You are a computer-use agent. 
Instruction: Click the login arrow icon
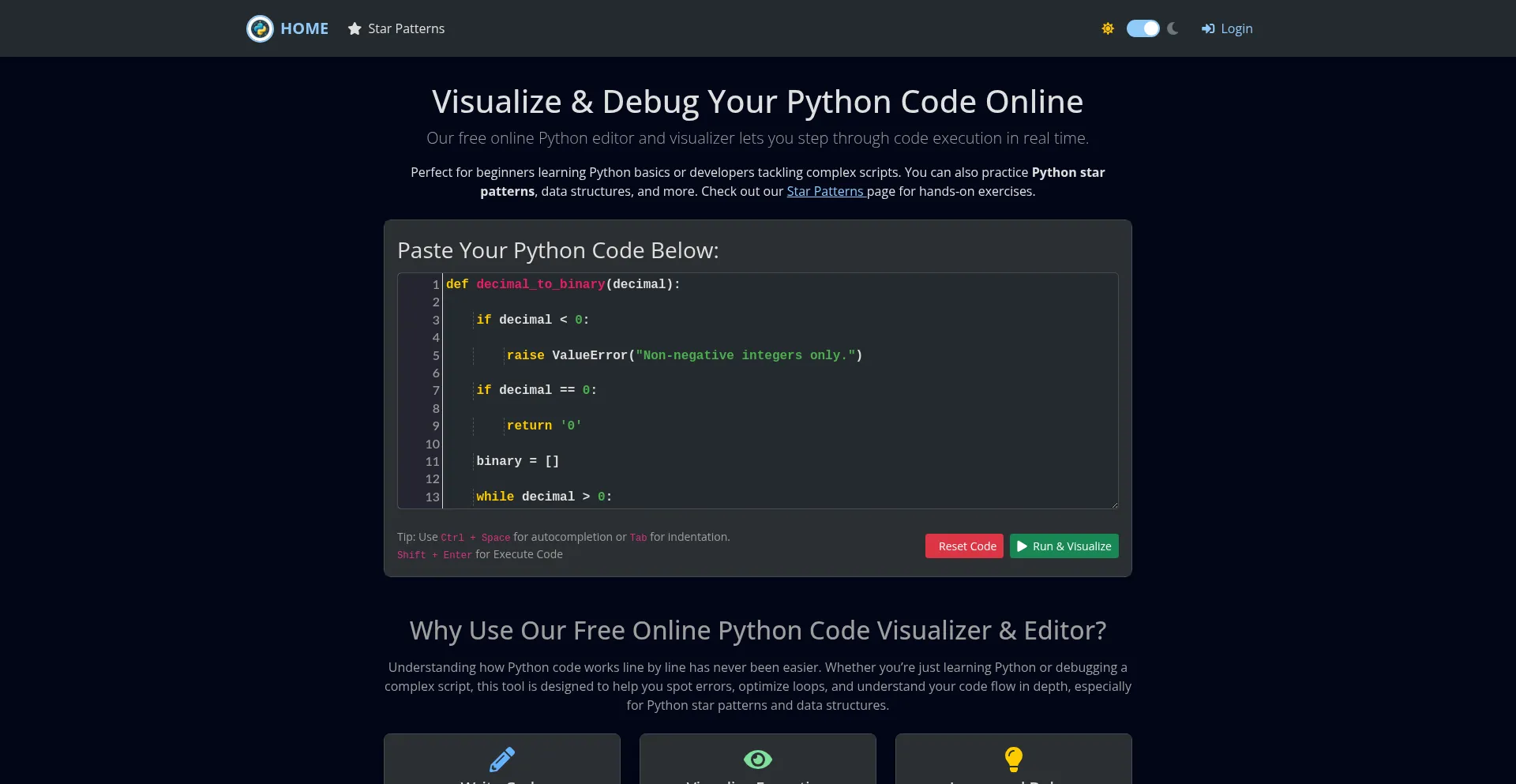click(1208, 28)
